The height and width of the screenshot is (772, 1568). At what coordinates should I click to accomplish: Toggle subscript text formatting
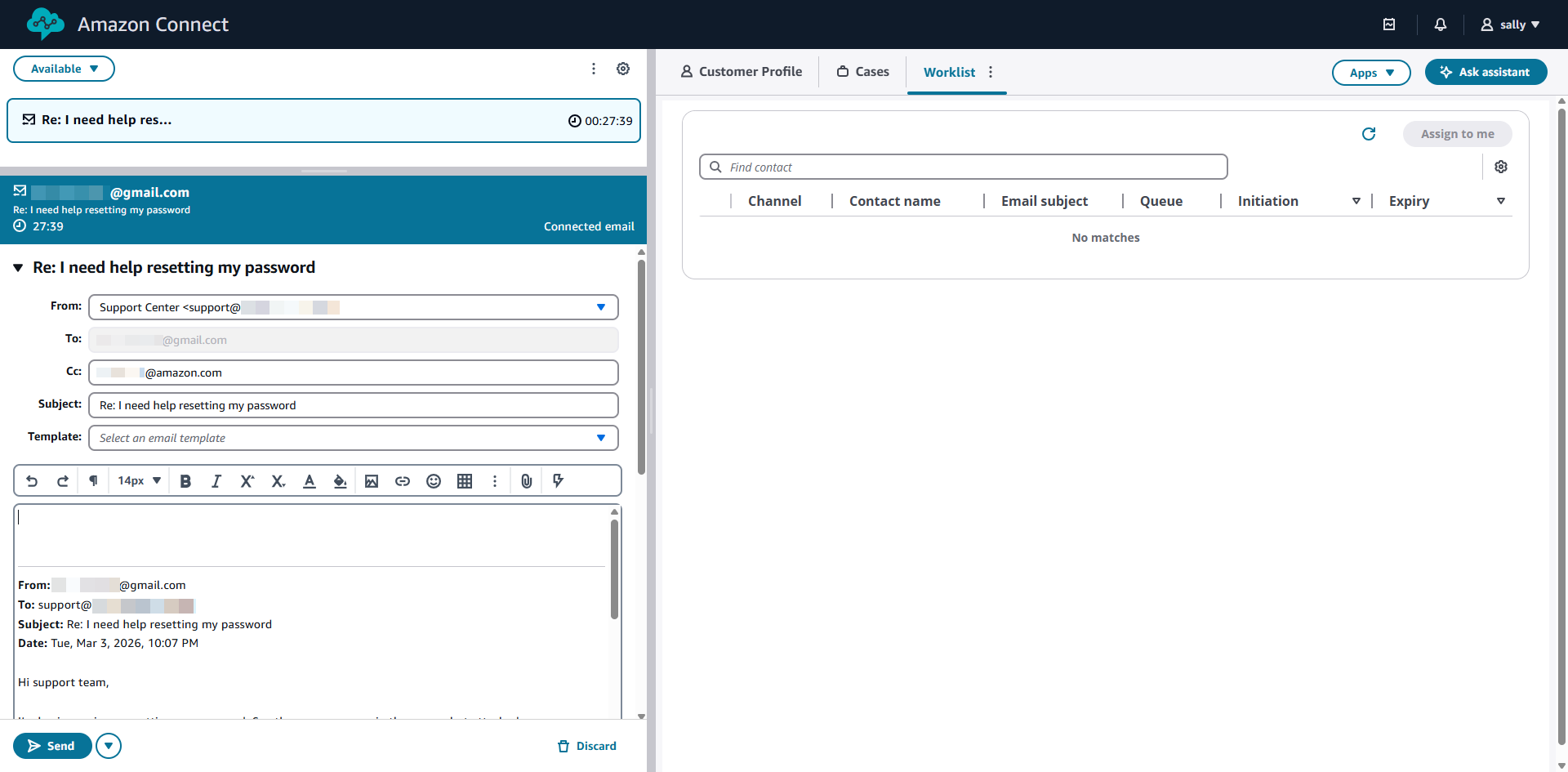[x=278, y=480]
